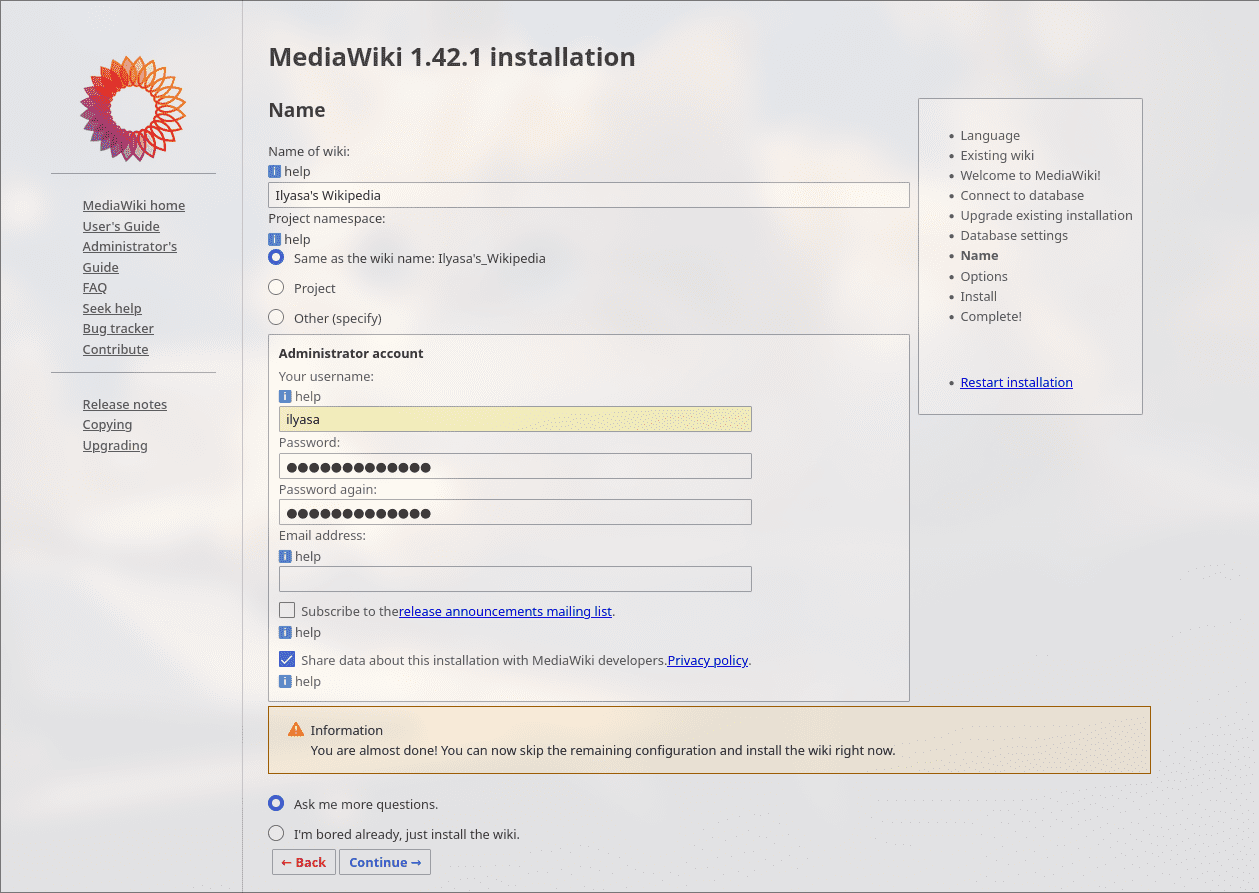The width and height of the screenshot is (1259, 893).
Task: Open the Bug tracker link
Action: pyautogui.click(x=118, y=329)
